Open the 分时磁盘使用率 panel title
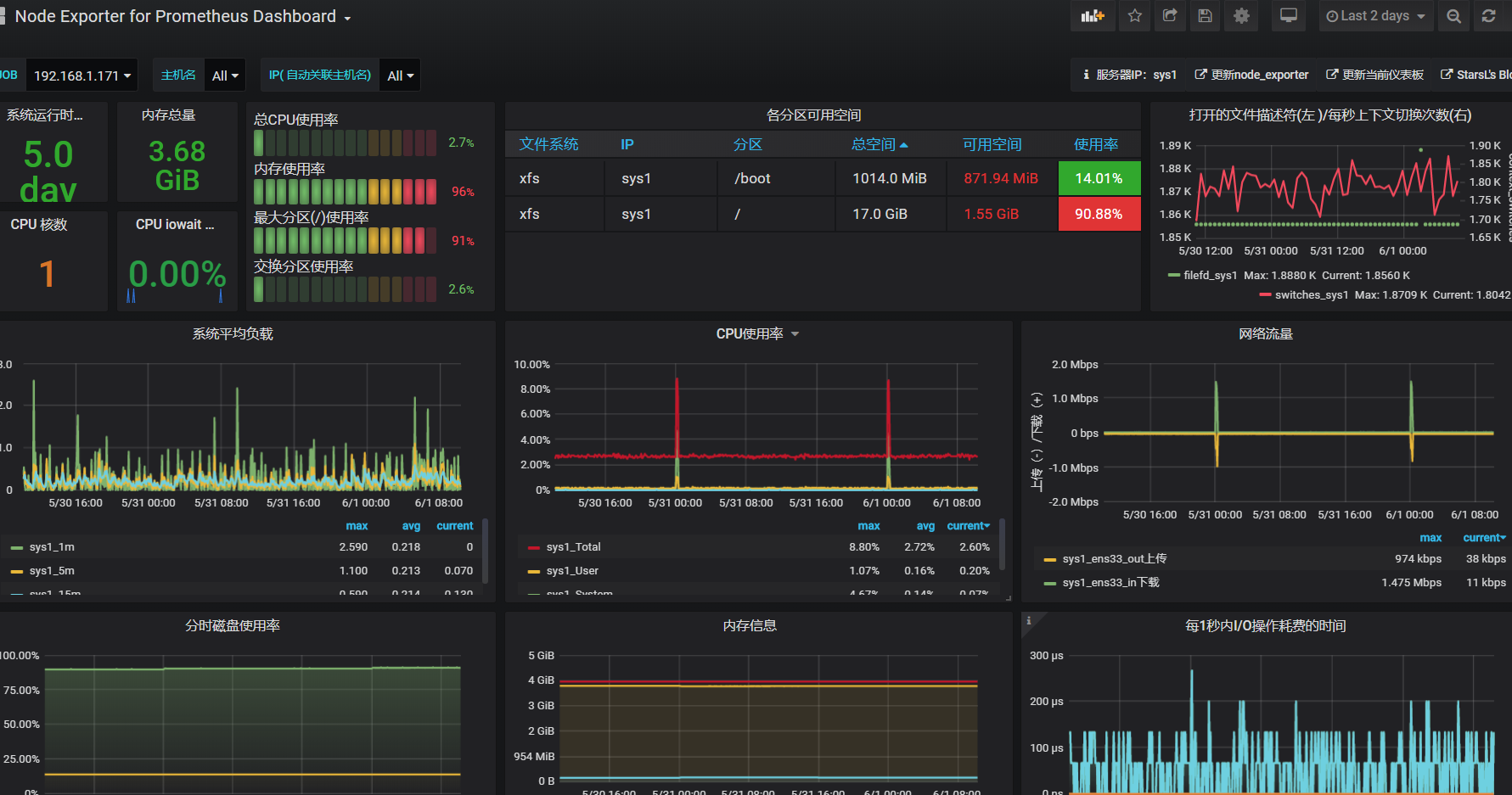Image resolution: width=1512 pixels, height=795 pixels. tap(233, 625)
